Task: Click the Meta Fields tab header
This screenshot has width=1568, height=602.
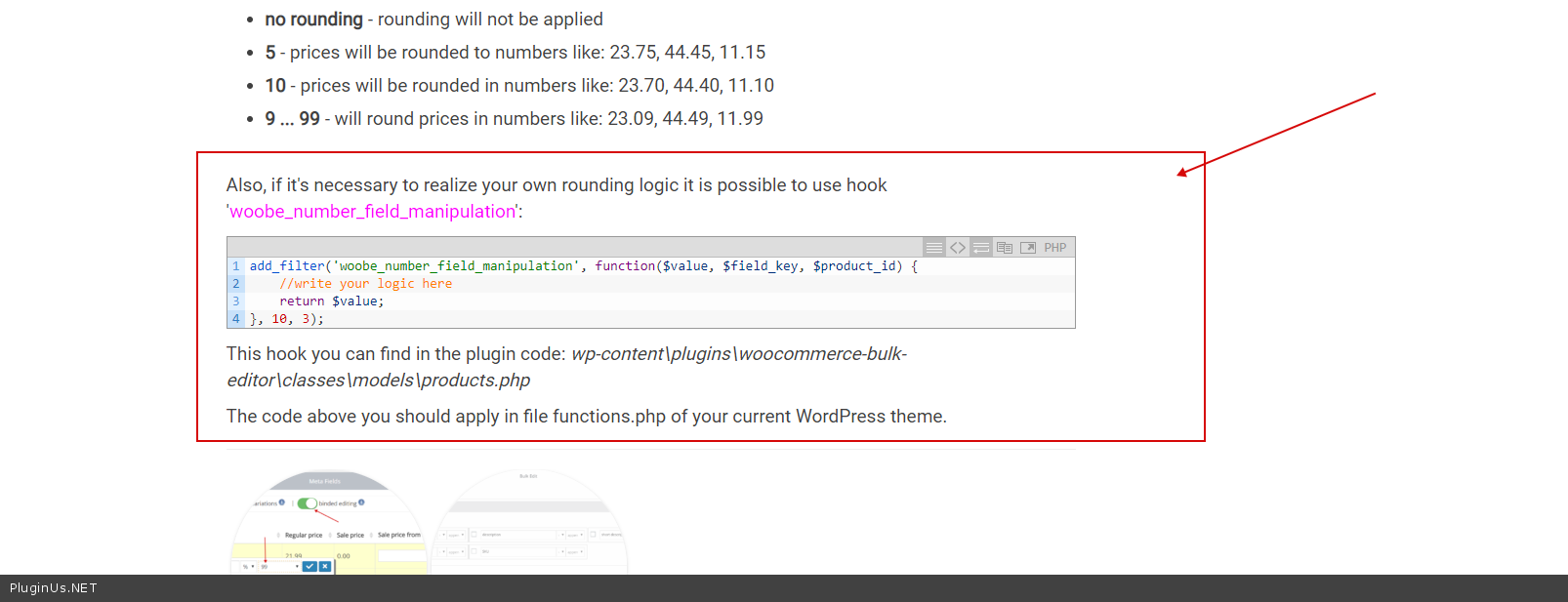Action: [325, 481]
